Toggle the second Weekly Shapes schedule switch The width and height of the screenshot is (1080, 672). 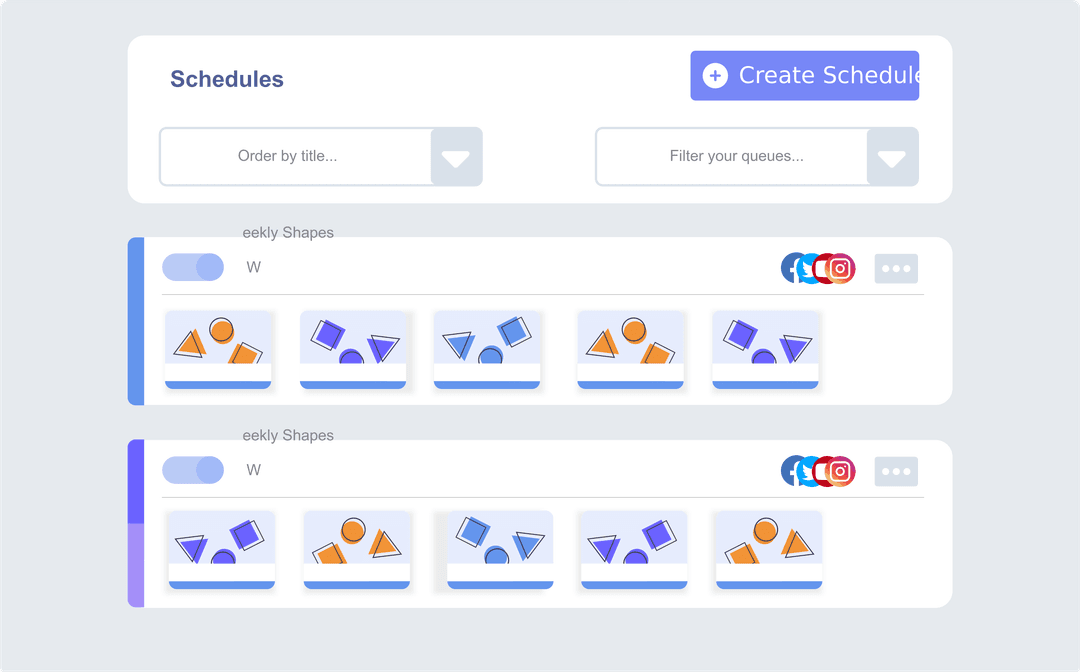(x=193, y=470)
